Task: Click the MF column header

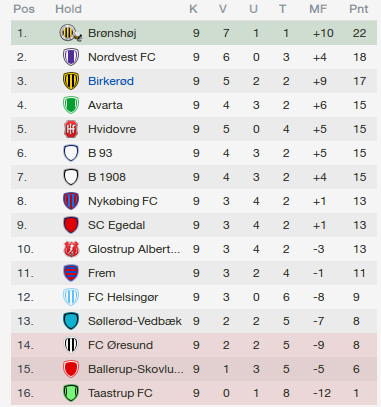Action: click(318, 9)
